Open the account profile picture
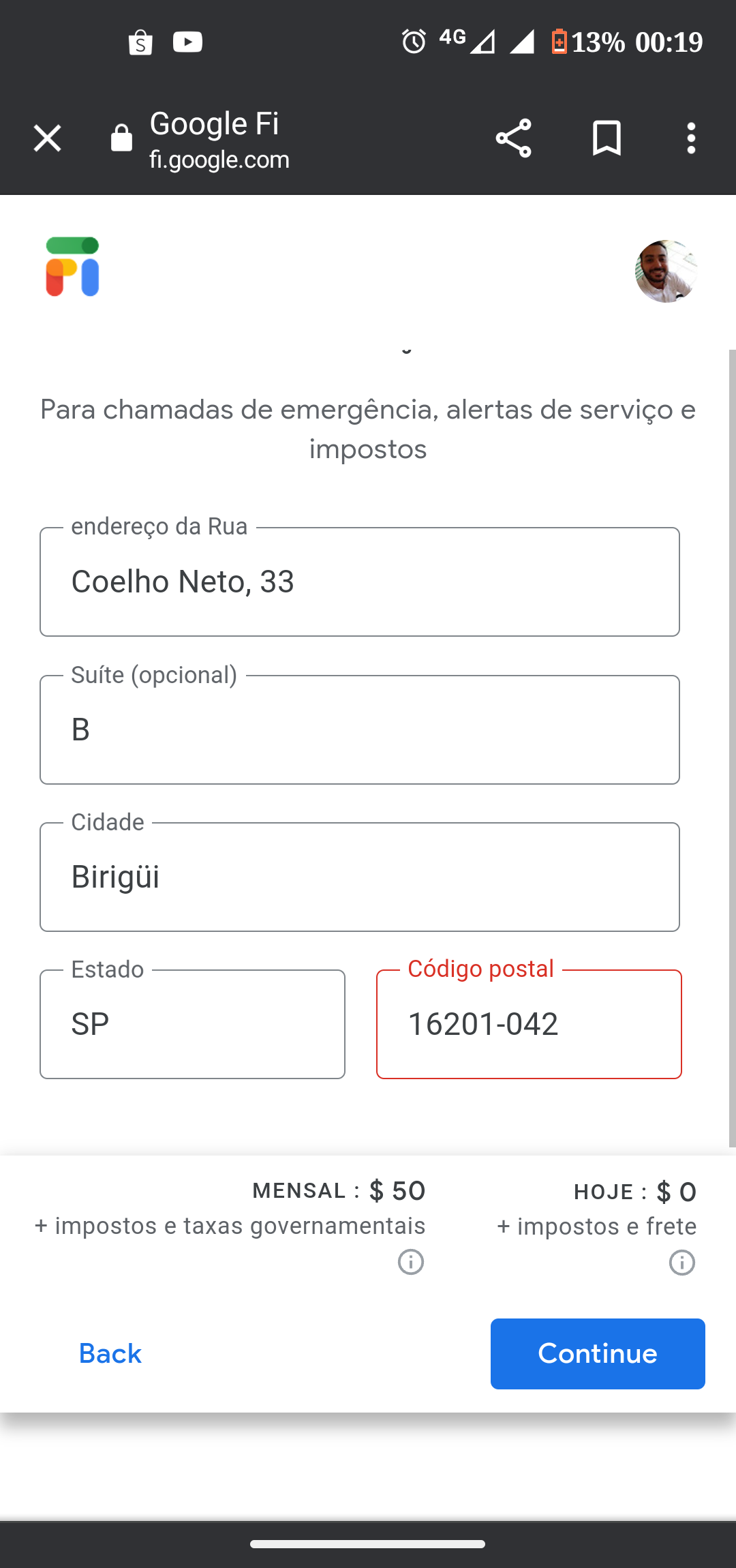736x1568 pixels. 666,271
